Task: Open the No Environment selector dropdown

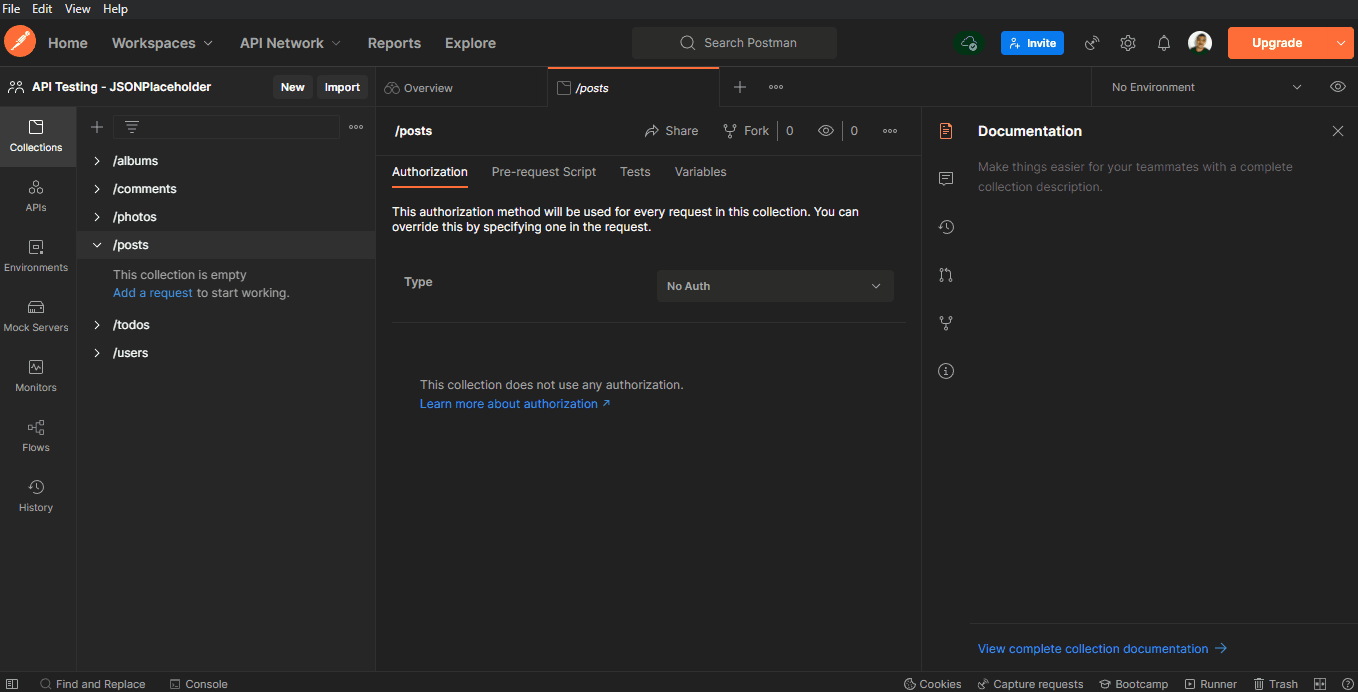Action: point(1206,87)
